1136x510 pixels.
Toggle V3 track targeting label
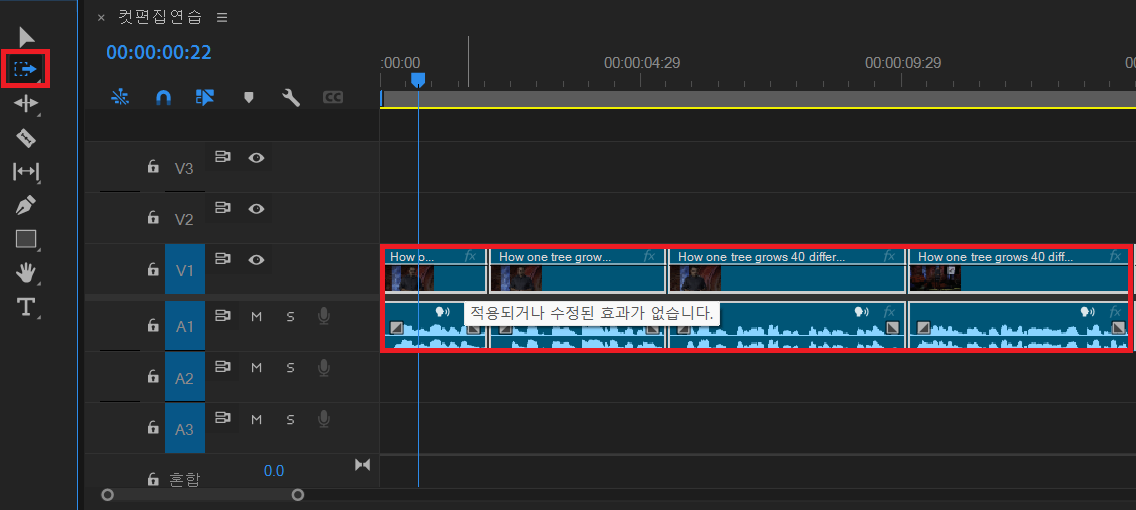pos(185,168)
